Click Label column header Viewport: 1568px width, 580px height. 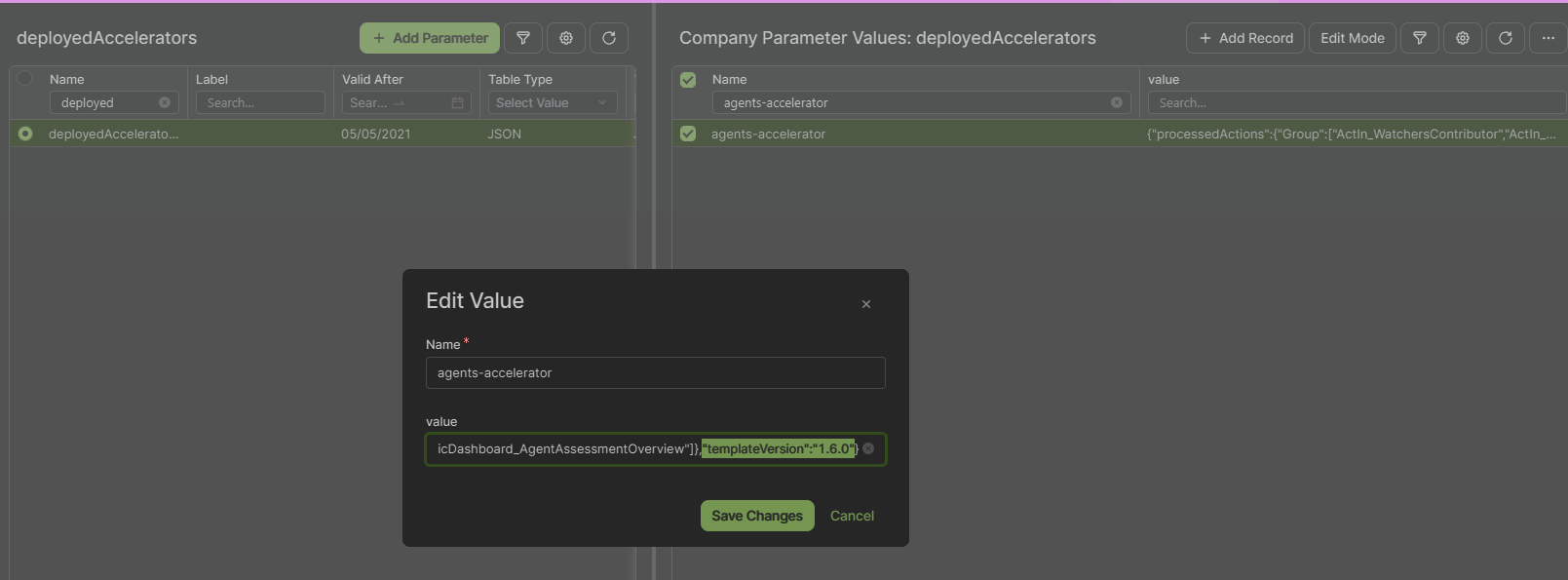211,79
